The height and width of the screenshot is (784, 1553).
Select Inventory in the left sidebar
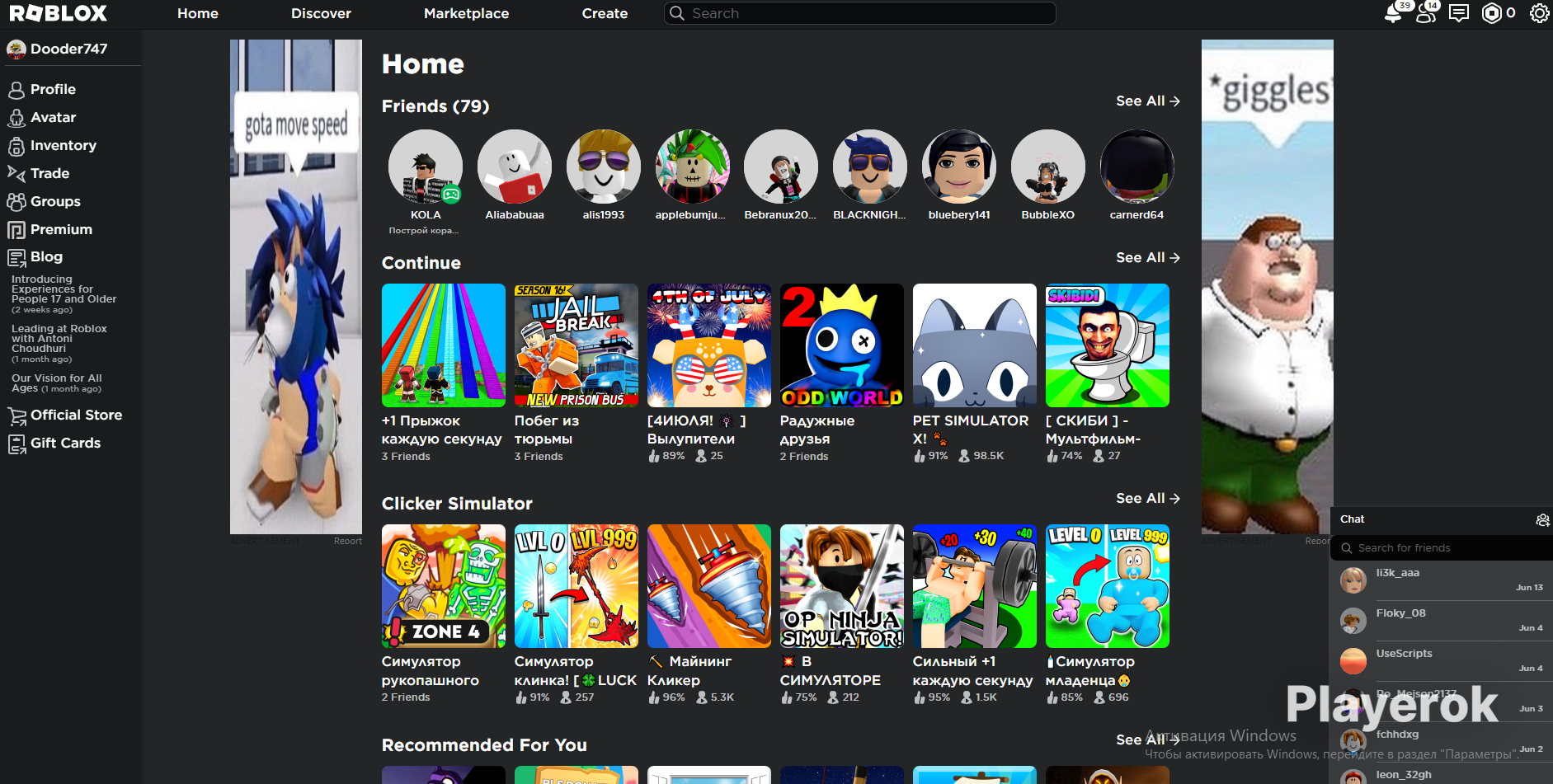pyautogui.click(x=64, y=146)
